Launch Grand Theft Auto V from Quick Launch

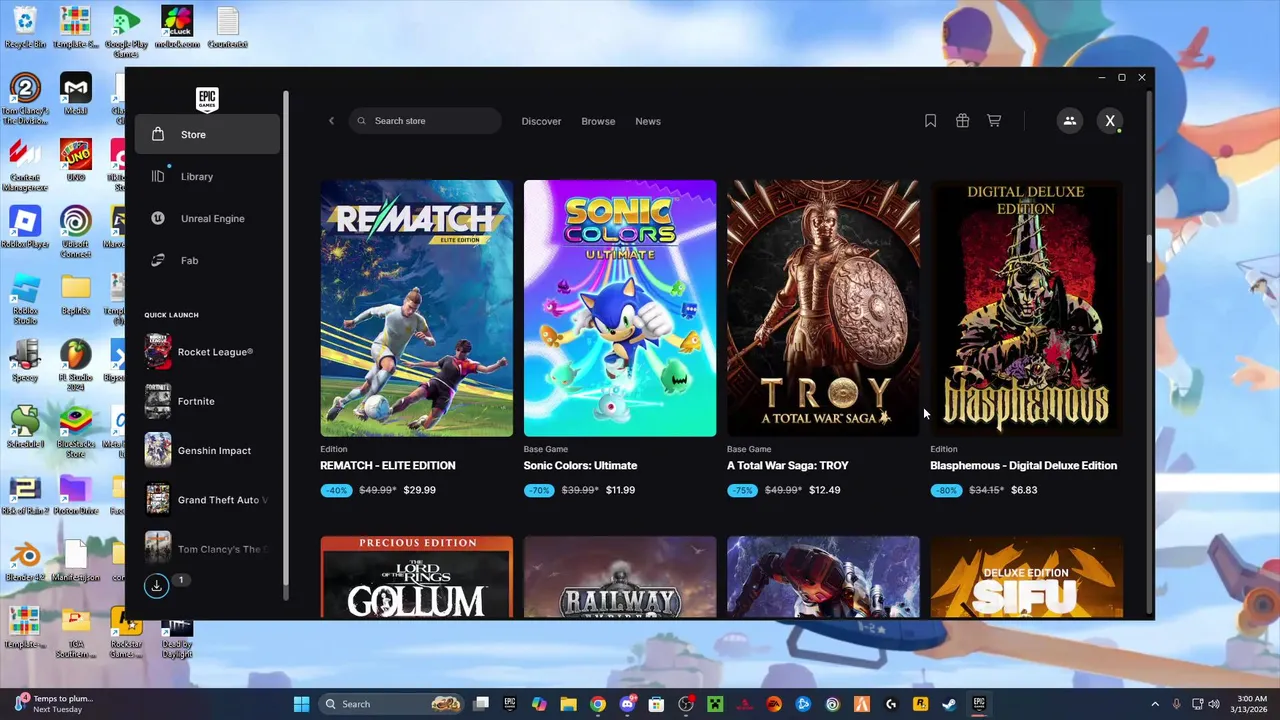click(207, 500)
